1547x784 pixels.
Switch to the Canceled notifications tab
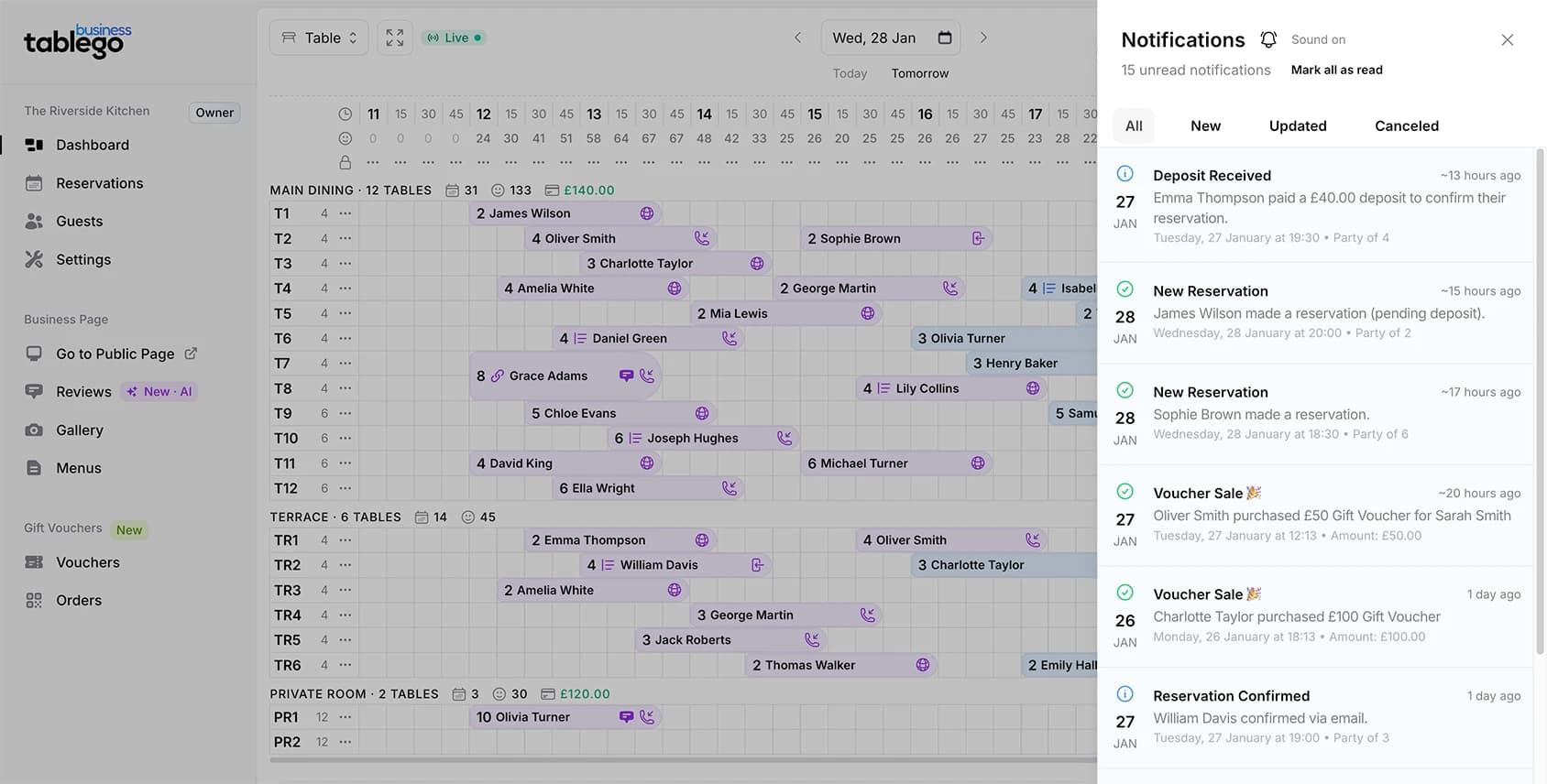[1406, 125]
